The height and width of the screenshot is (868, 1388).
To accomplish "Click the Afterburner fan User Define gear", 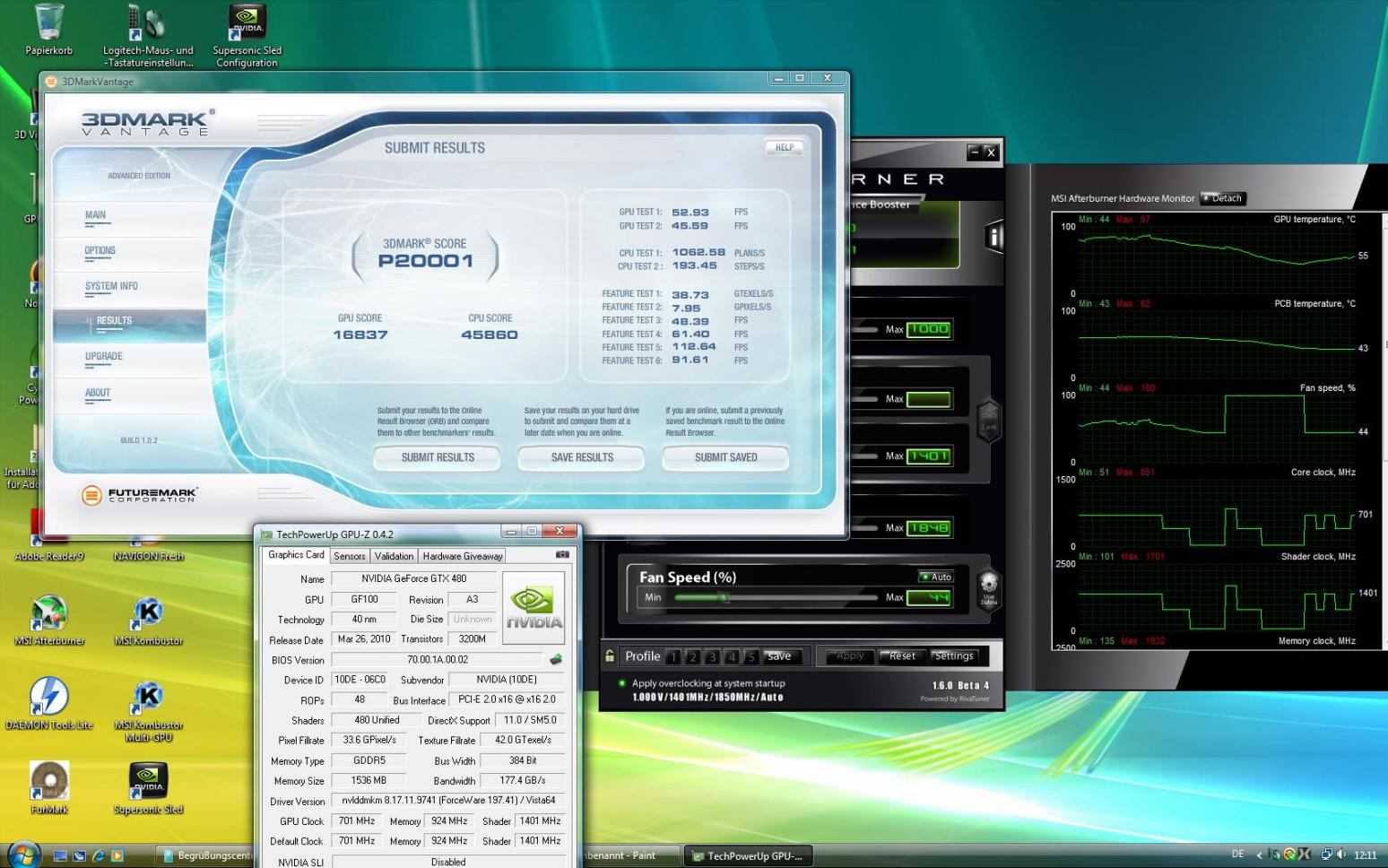I will point(988,589).
